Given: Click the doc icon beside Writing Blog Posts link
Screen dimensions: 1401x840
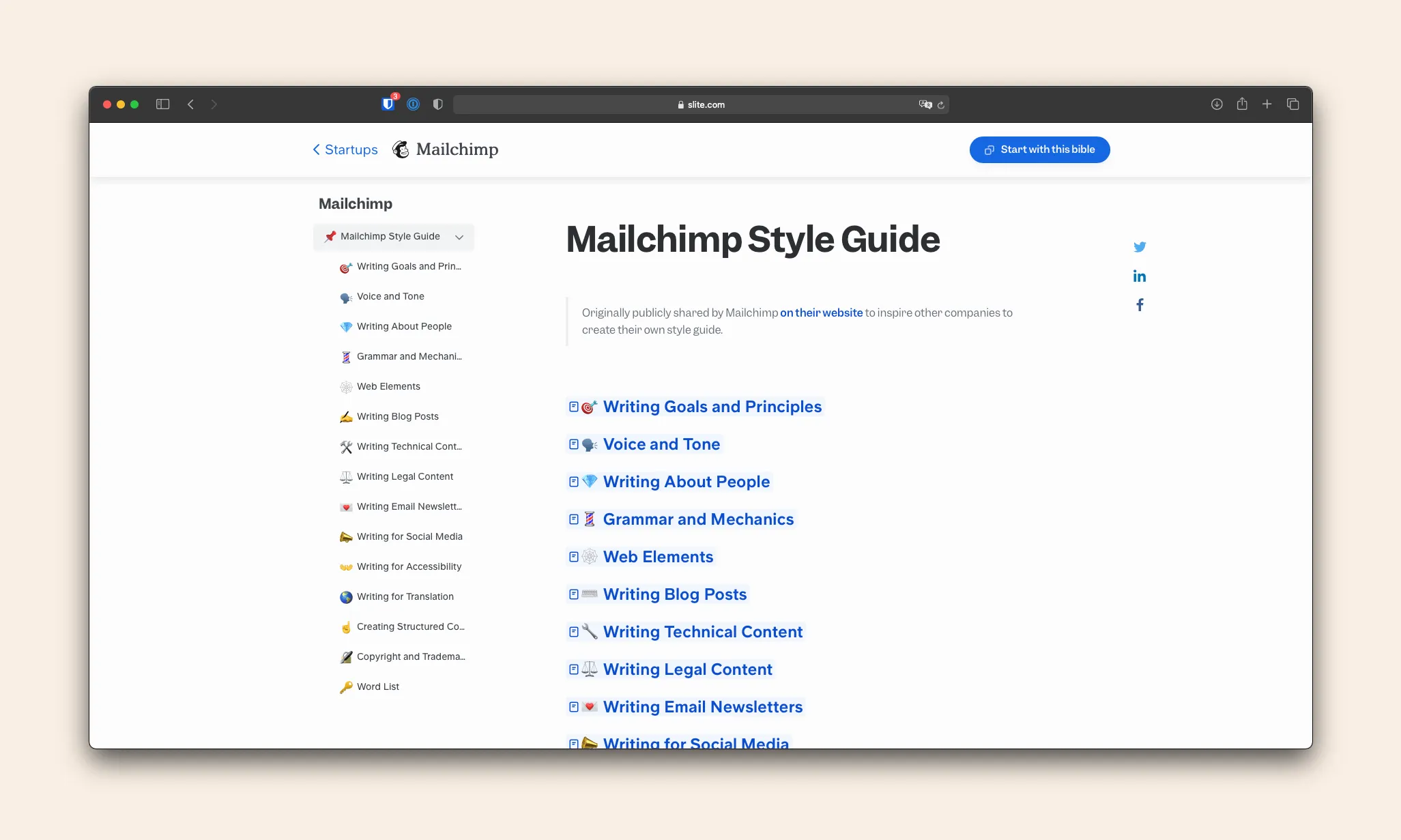Looking at the screenshot, I should click(x=574, y=594).
